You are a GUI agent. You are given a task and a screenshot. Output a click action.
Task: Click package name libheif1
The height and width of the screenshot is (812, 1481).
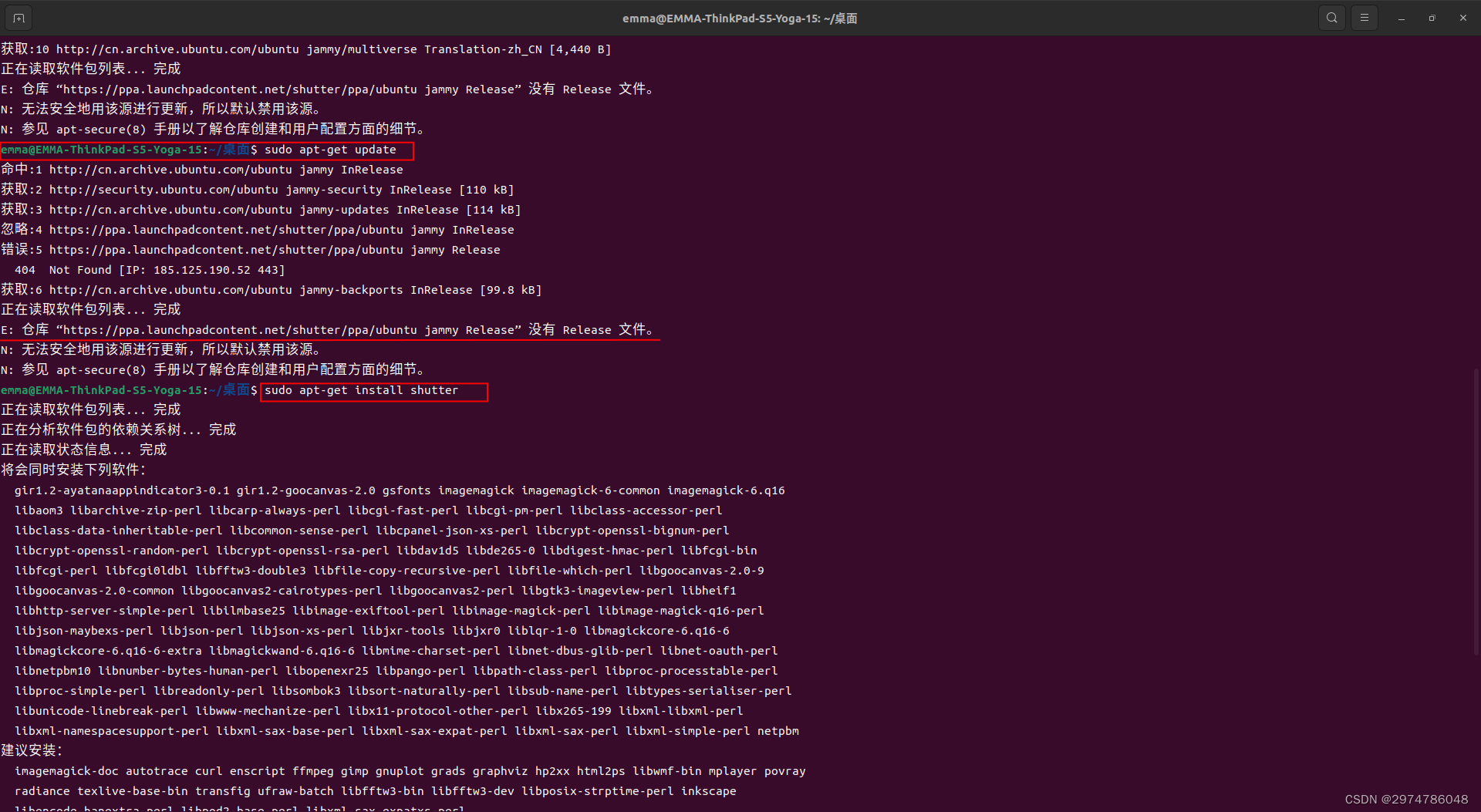coord(709,591)
